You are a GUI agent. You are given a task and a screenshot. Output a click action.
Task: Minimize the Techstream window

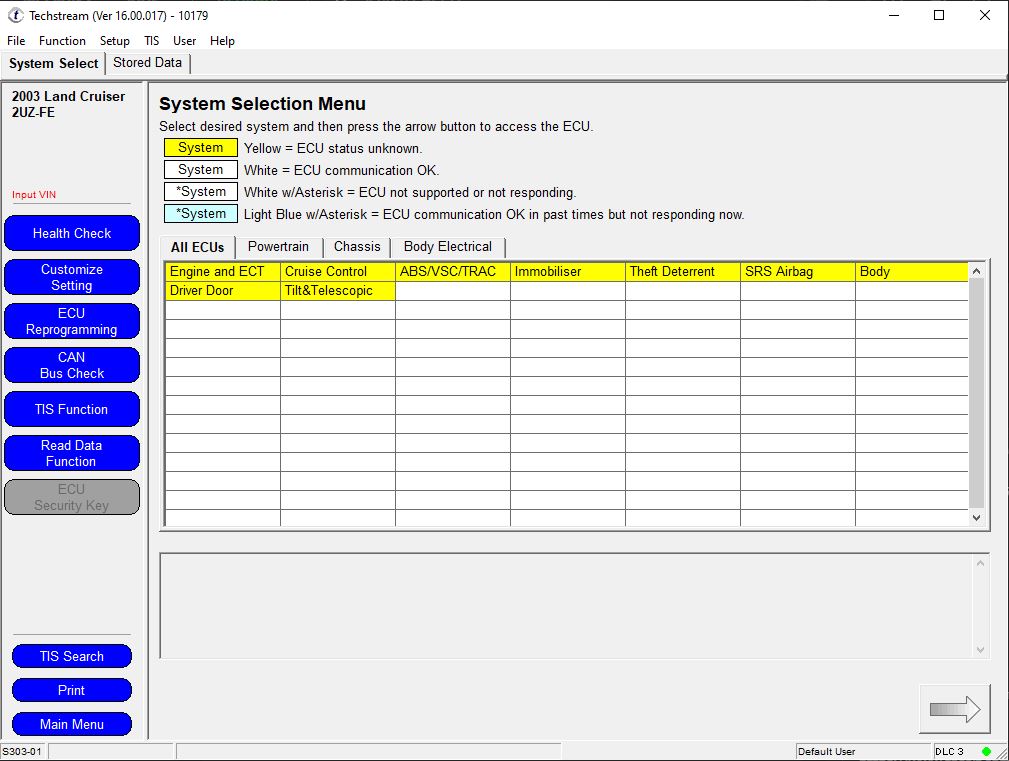coord(894,15)
